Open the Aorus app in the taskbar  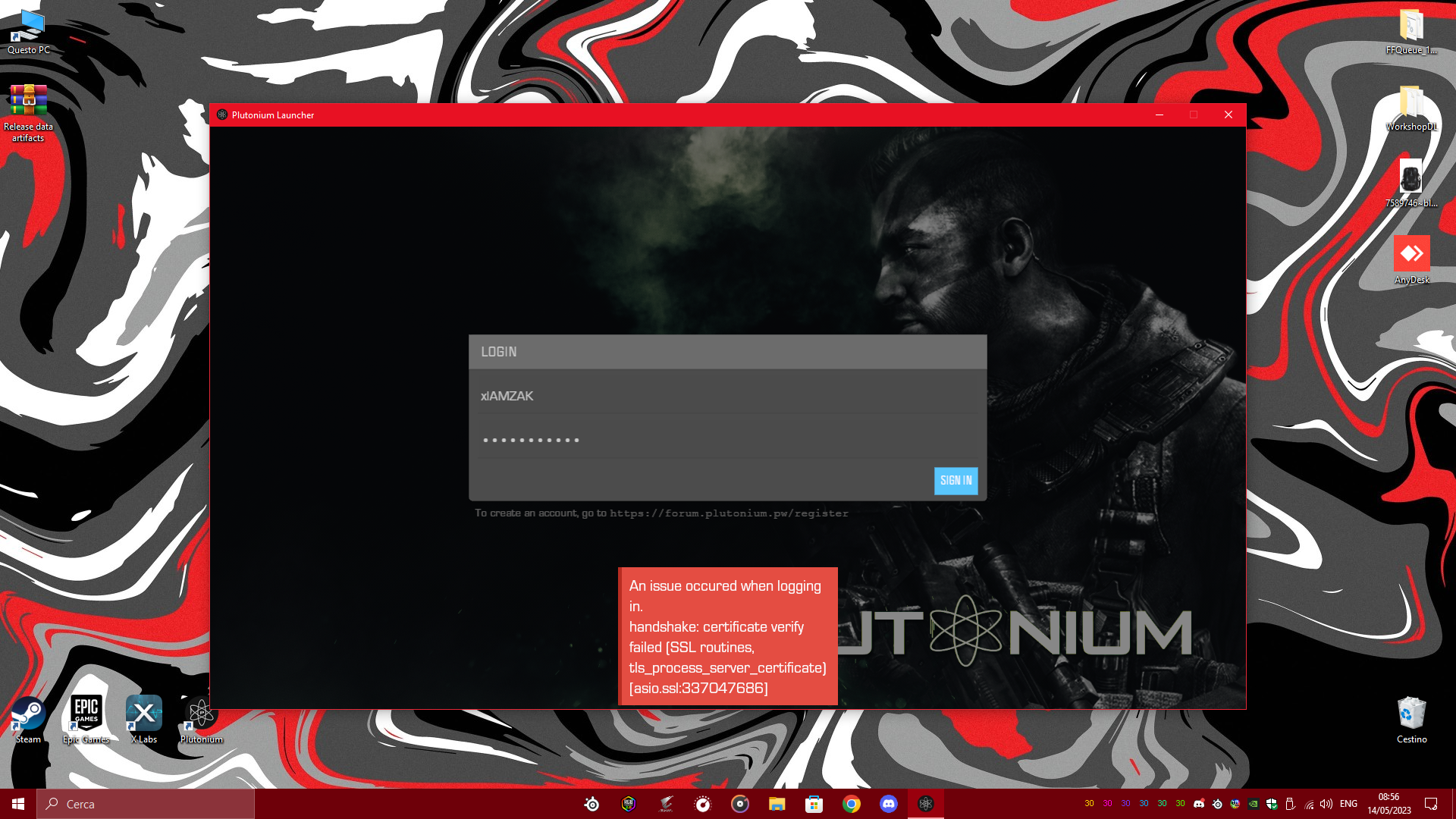(x=666, y=804)
